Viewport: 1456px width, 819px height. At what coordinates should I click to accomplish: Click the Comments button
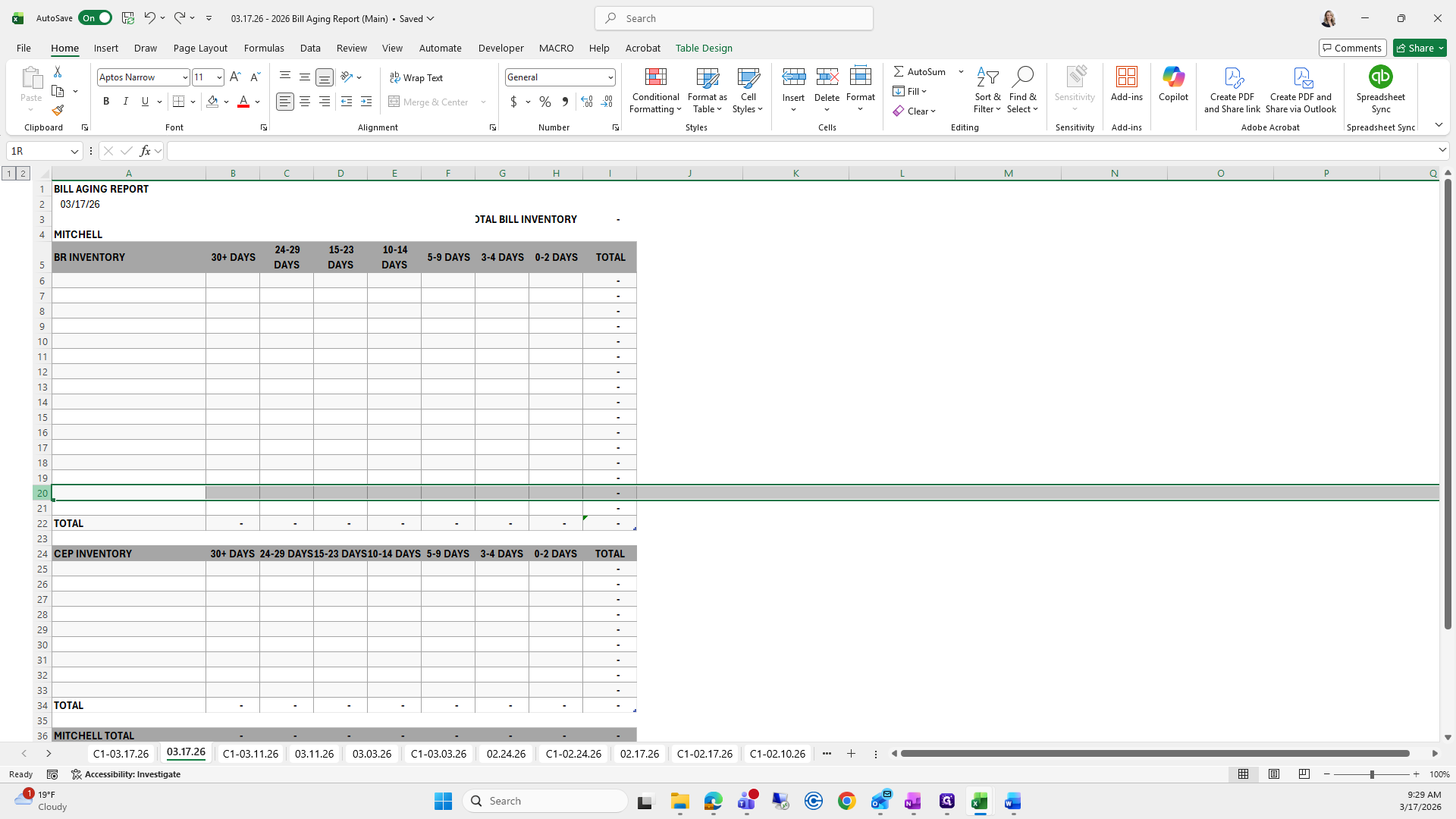coord(1352,48)
